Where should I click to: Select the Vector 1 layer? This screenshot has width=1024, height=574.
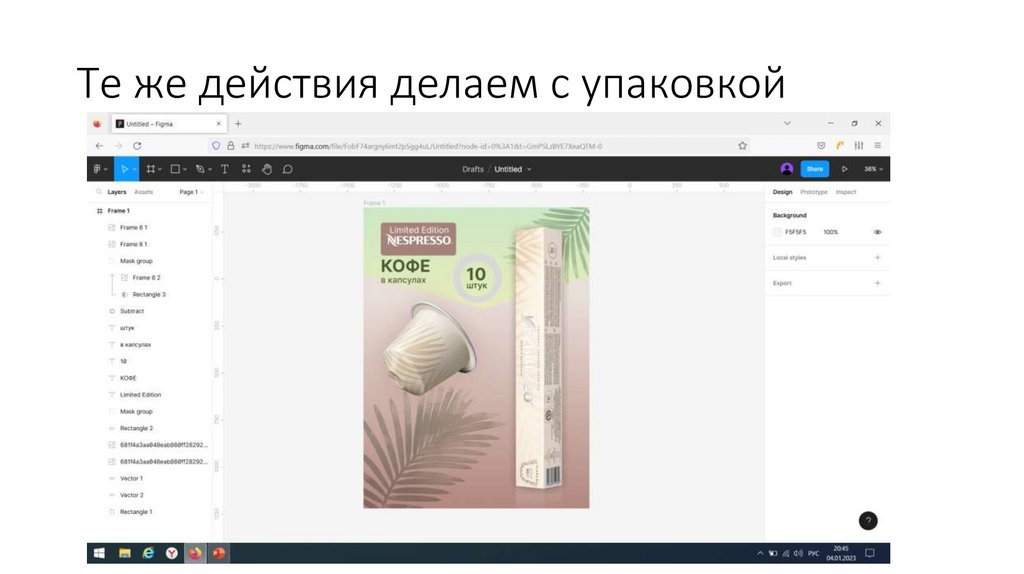pyautogui.click(x=131, y=478)
